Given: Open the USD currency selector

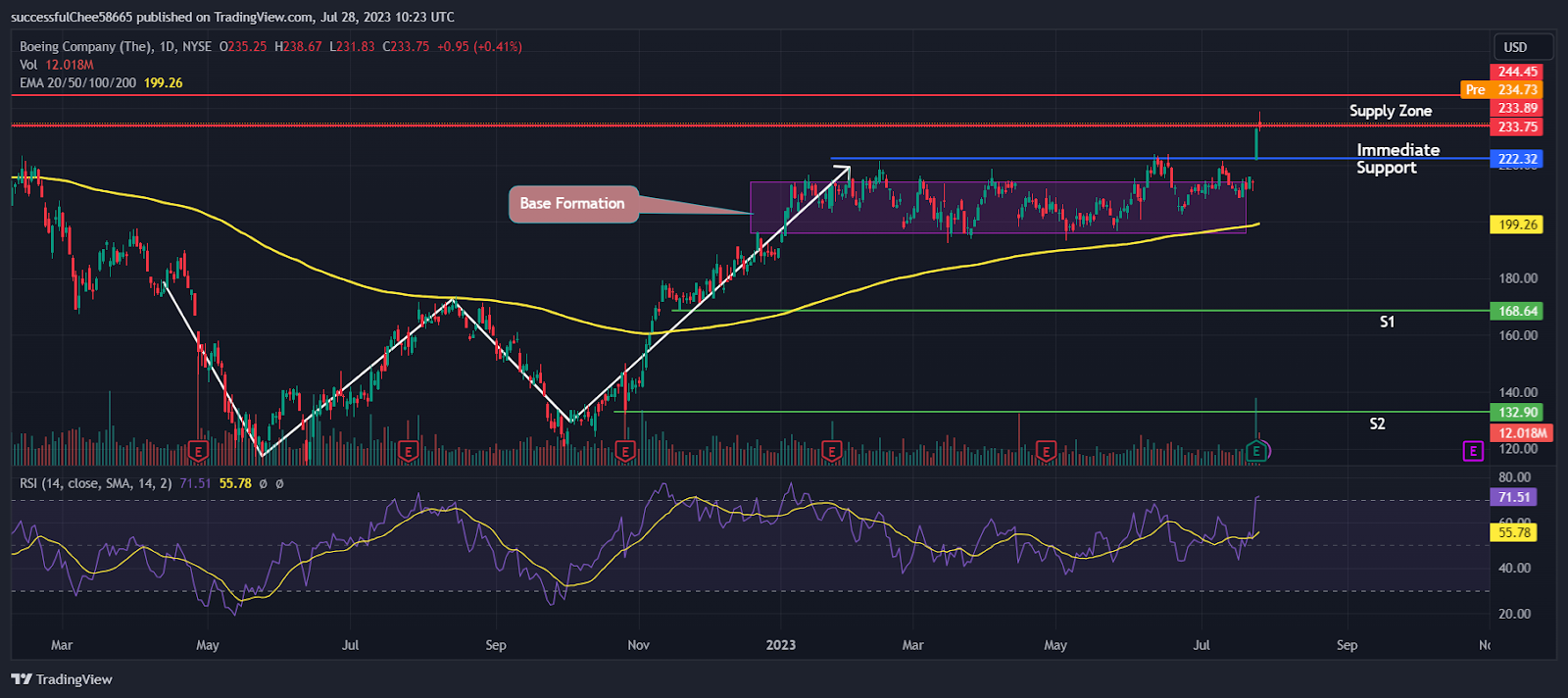Looking at the screenshot, I should click(1522, 47).
